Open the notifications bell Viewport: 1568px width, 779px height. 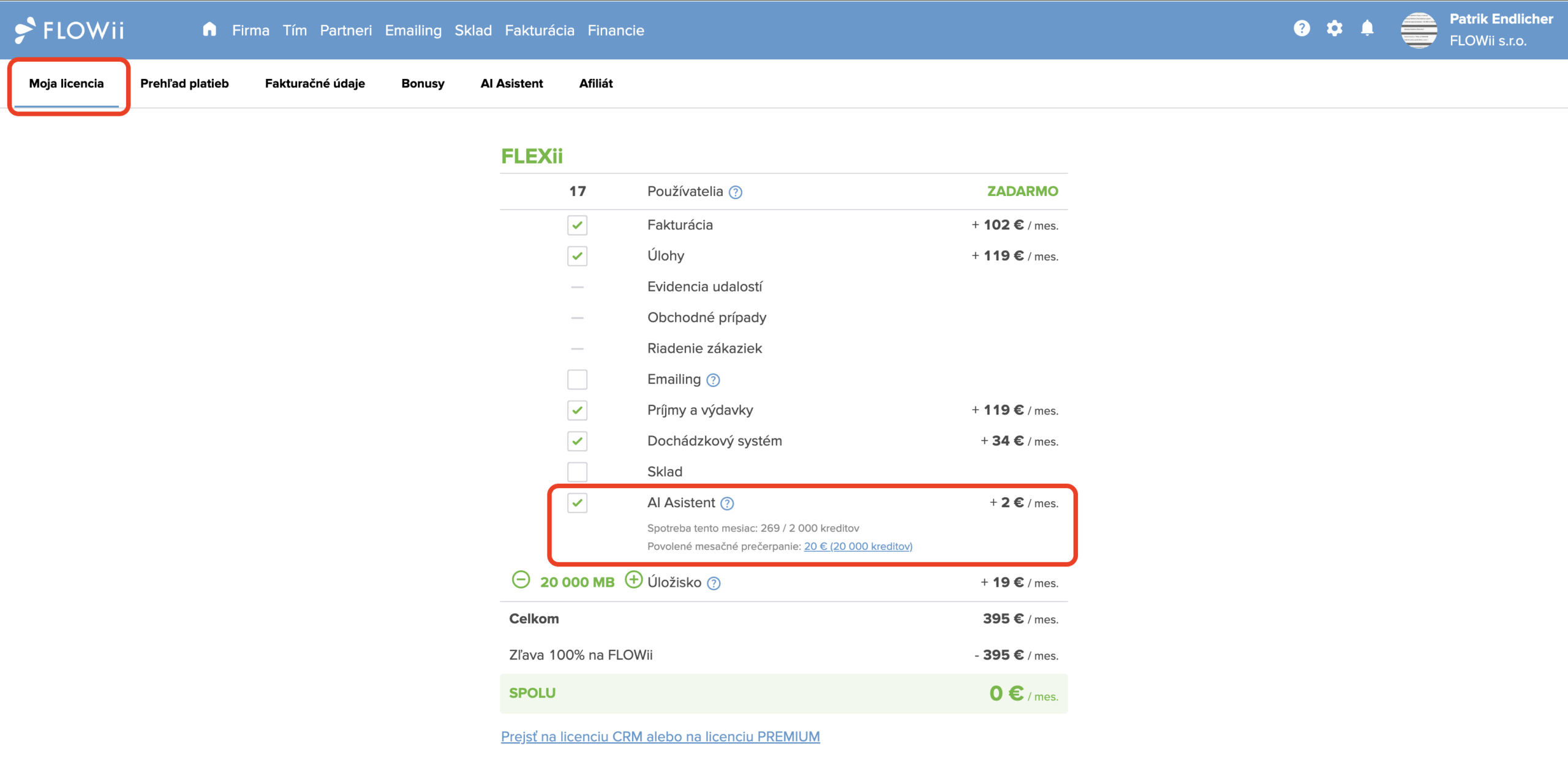click(x=1367, y=28)
